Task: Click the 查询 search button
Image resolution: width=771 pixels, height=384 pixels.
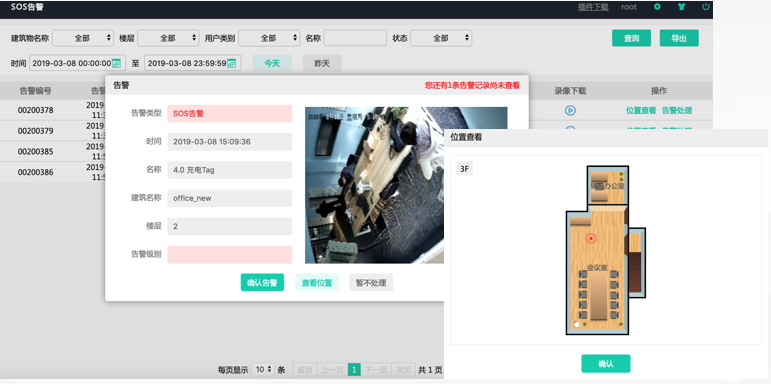Action: pos(631,38)
